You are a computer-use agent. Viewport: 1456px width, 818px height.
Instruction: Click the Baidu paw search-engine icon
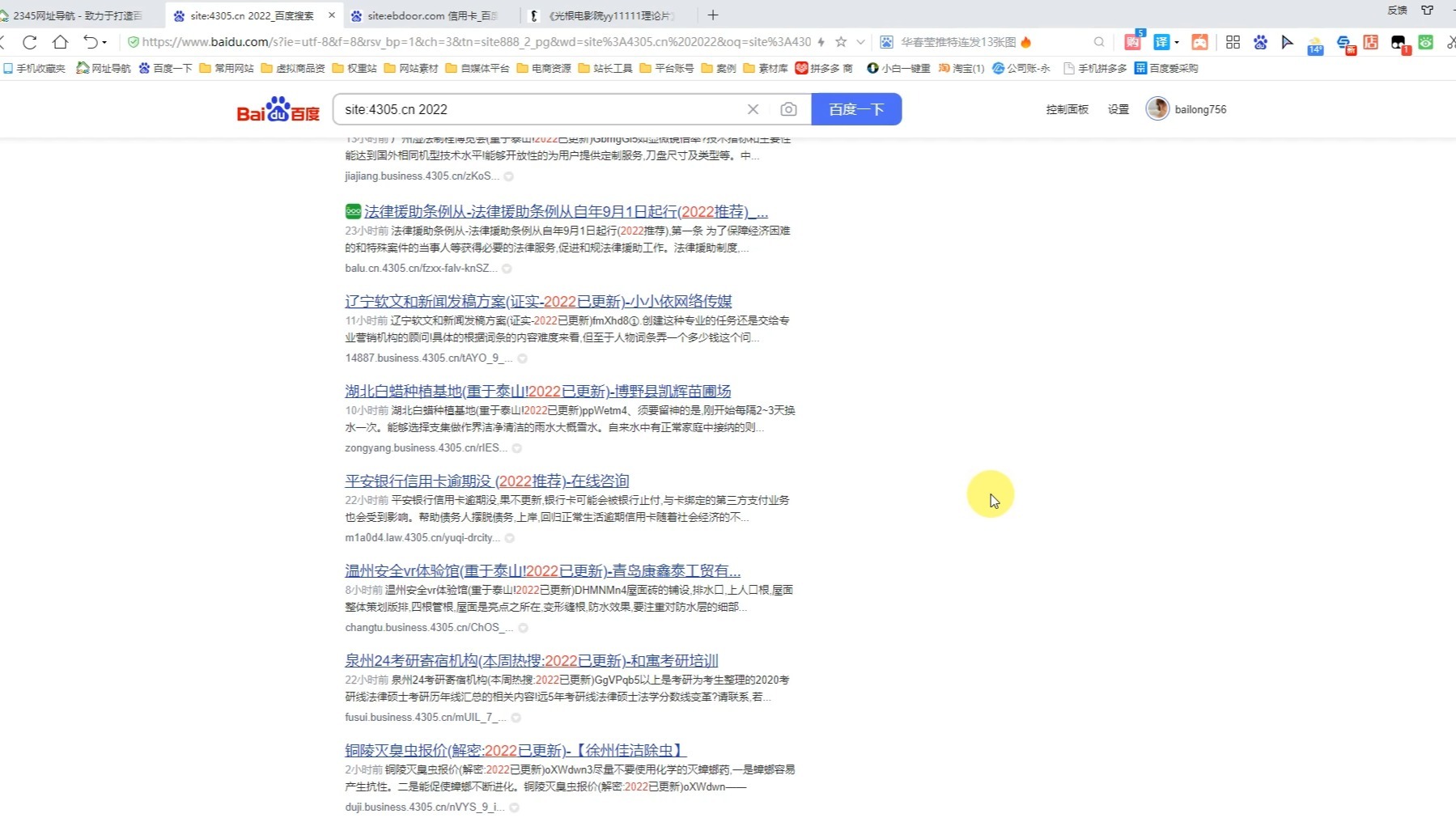(886, 42)
